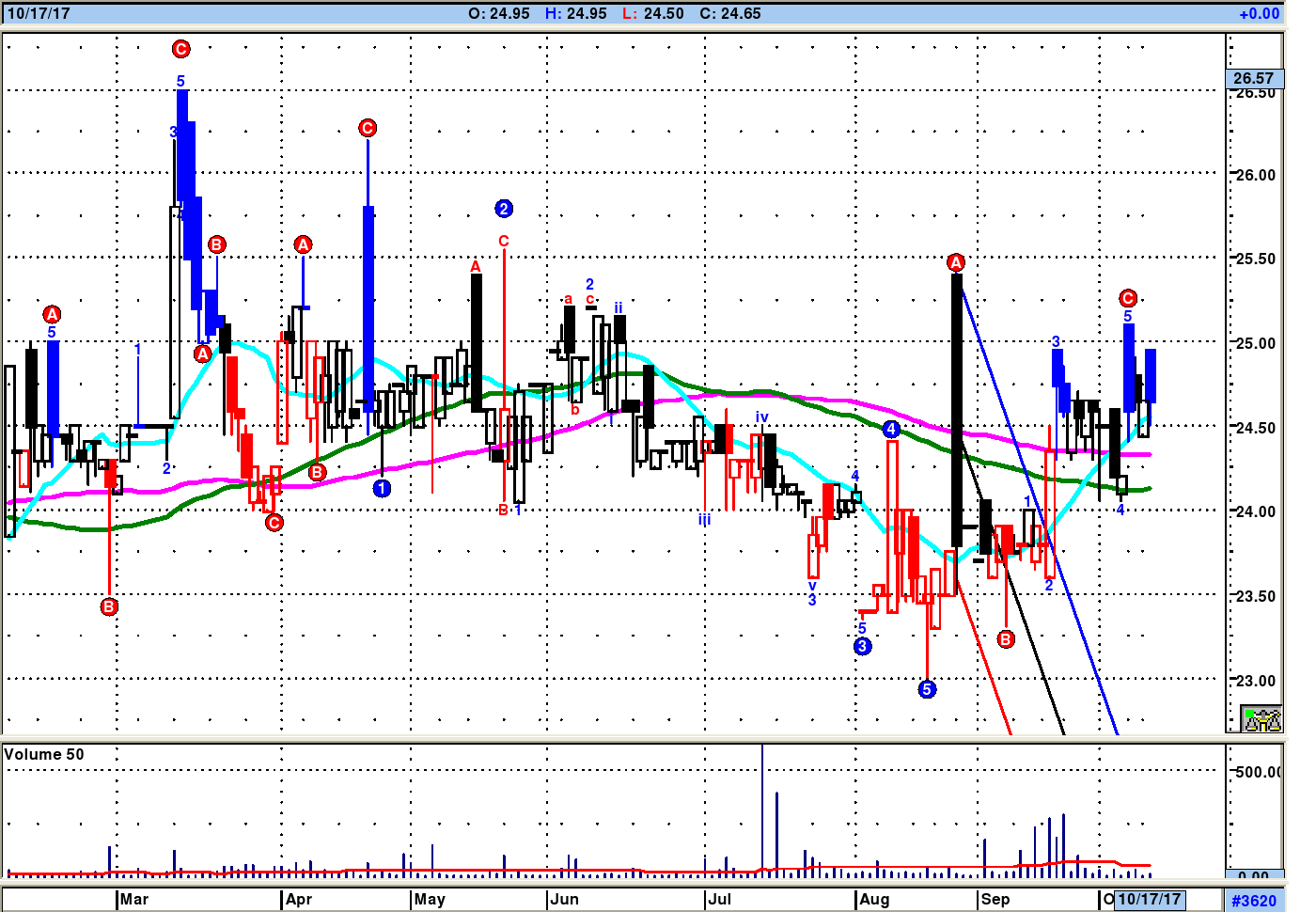1316x912 pixels.
Task: Click the highlighted 10/17/17 date on time axis
Action: click(x=1149, y=899)
